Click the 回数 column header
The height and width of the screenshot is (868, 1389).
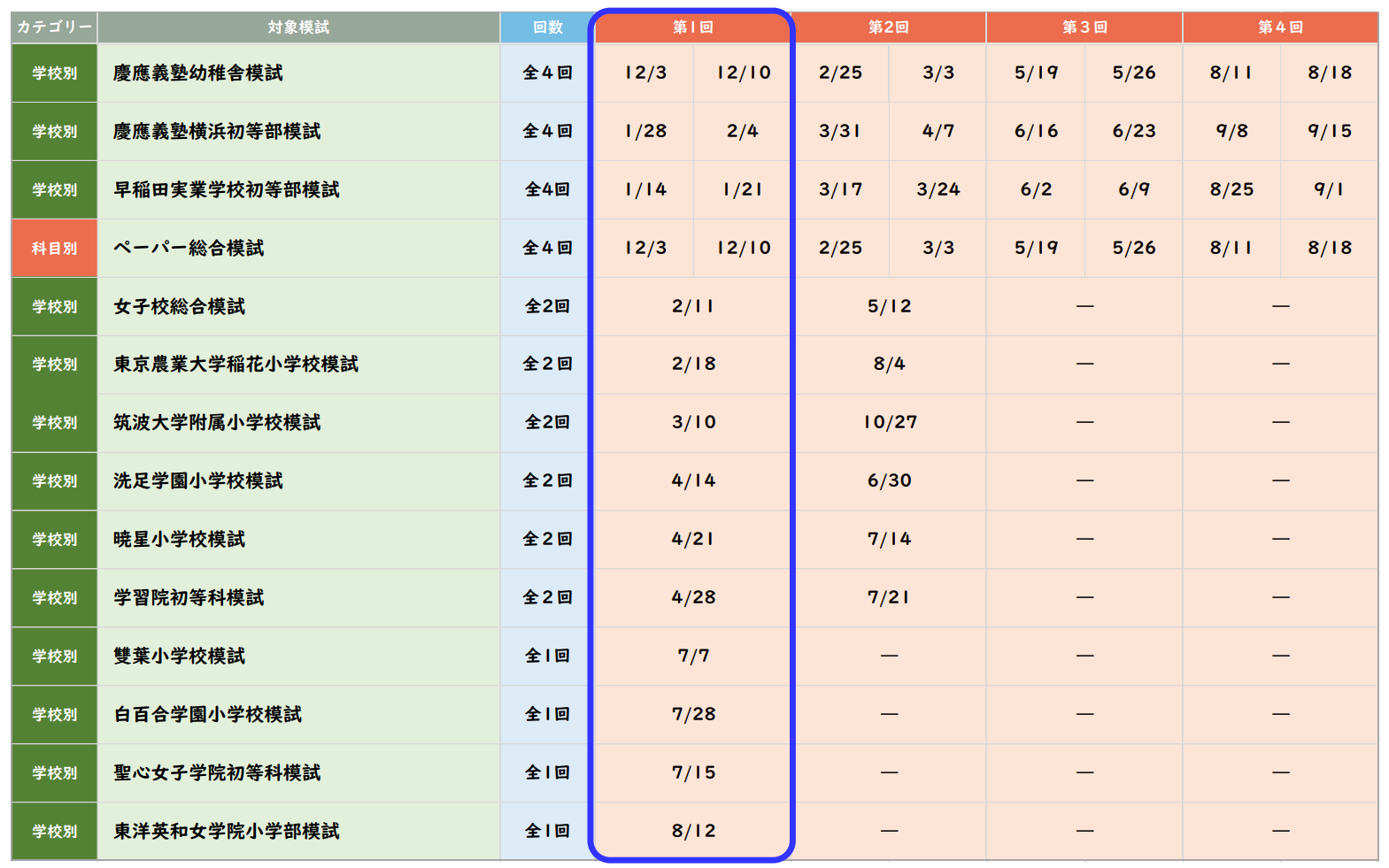pos(547,27)
